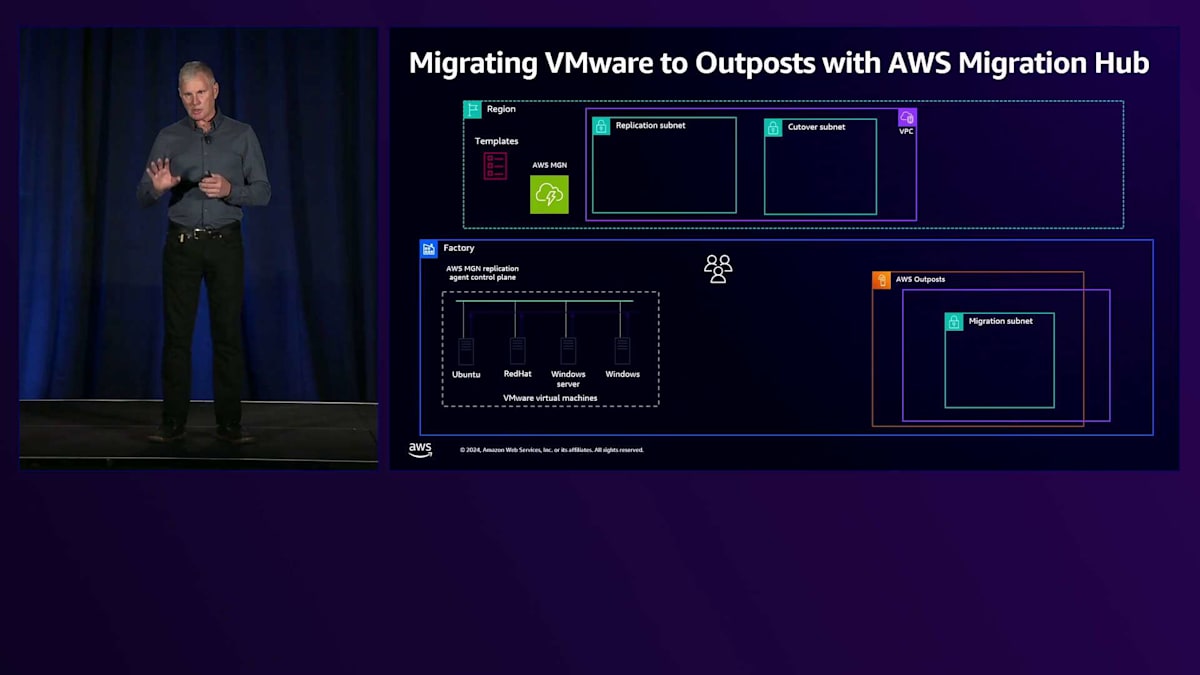Click the RedHat server icon
This screenshot has width=1200, height=675.
pyautogui.click(x=517, y=351)
